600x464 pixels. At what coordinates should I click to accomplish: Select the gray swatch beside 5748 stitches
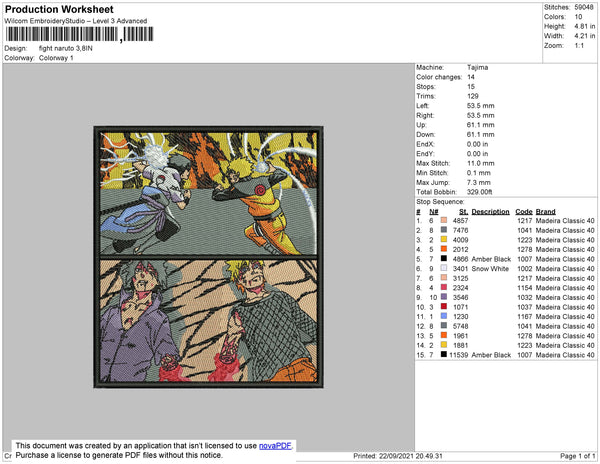click(x=443, y=326)
